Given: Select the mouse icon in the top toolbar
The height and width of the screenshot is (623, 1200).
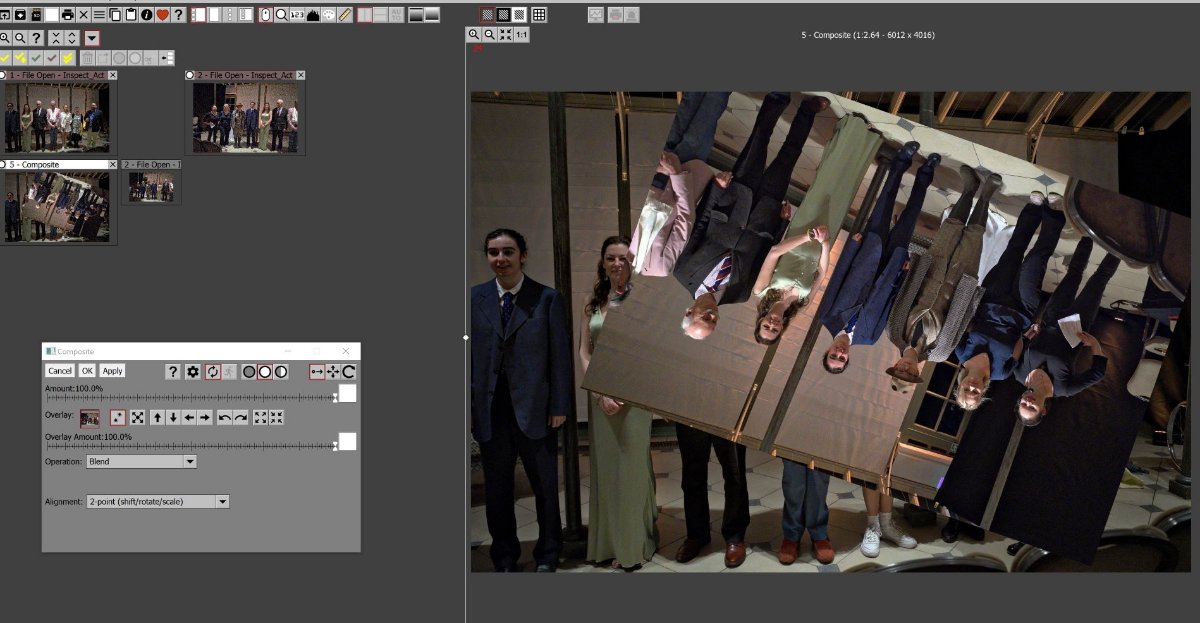Looking at the screenshot, I should point(265,15).
